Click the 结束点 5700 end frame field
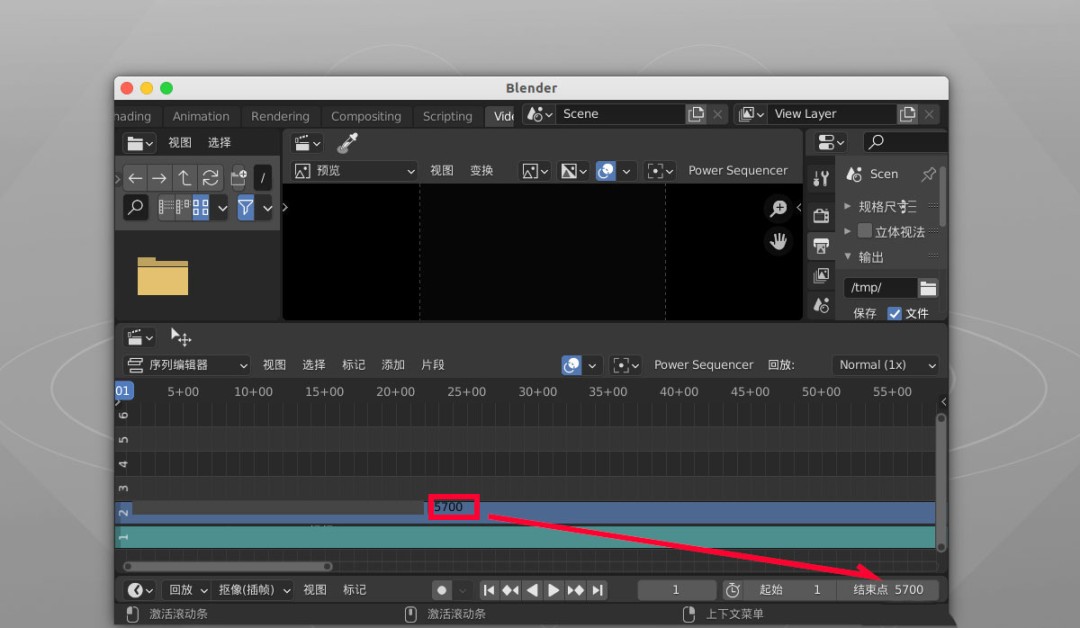The image size is (1080, 628). (x=888, y=590)
